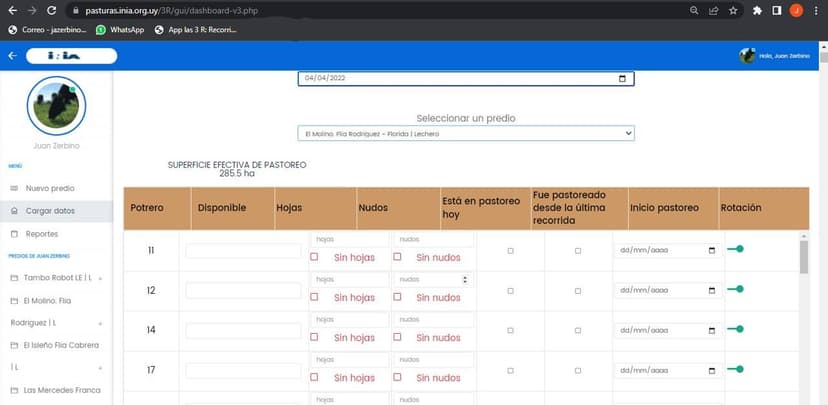Click the bookmark star icon in address bar

coord(733,10)
